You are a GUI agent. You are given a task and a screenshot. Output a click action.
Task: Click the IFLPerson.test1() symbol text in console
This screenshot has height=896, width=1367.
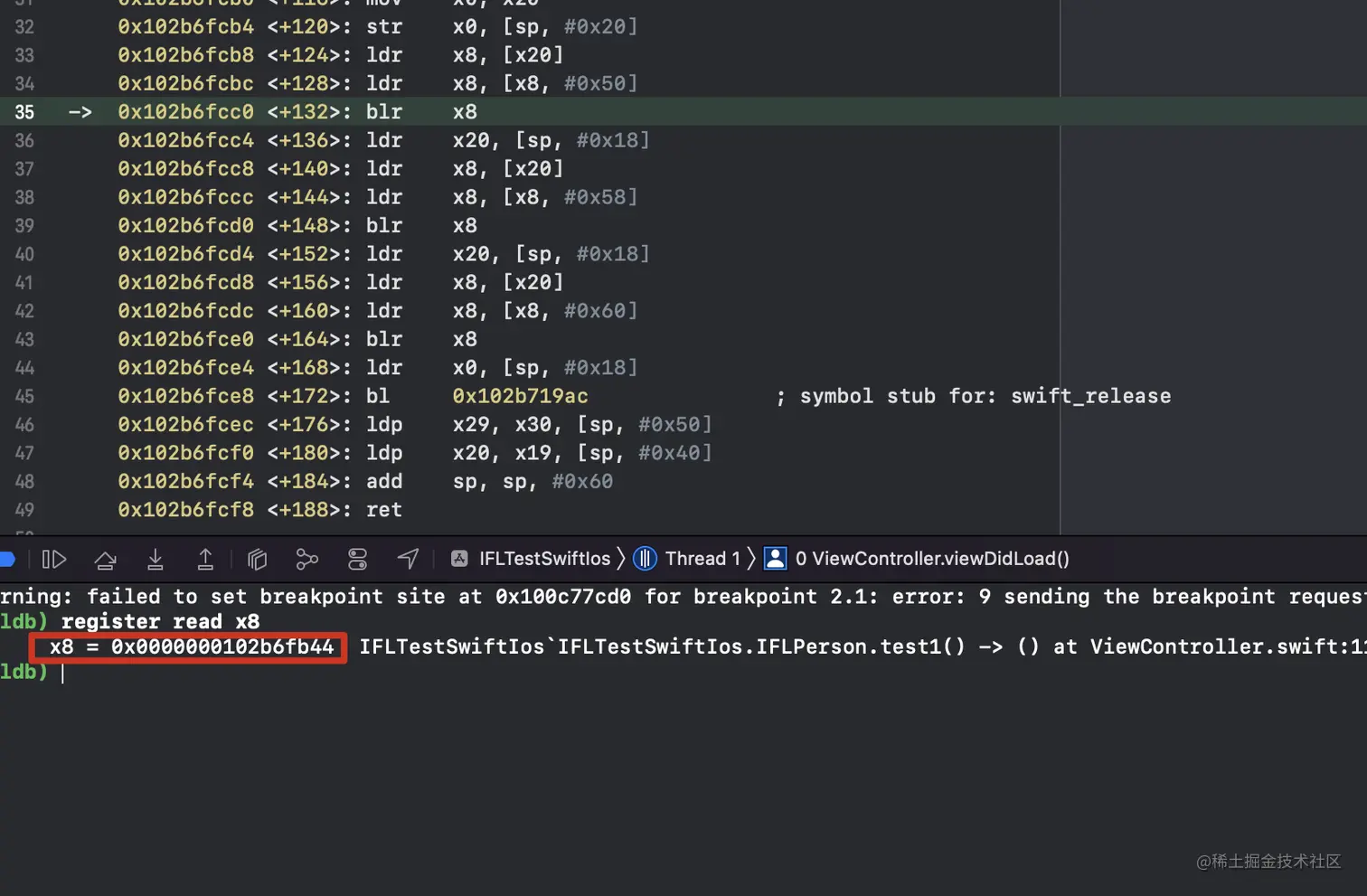click(x=861, y=647)
